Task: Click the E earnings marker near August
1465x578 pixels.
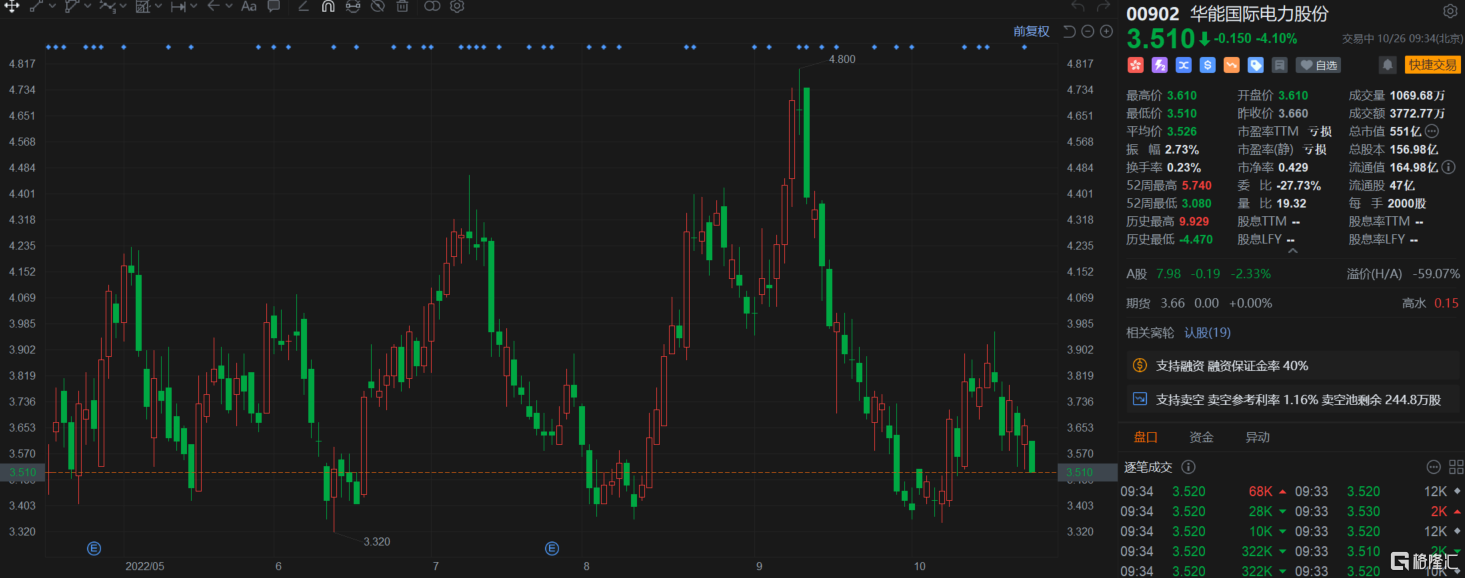Action: (551, 548)
